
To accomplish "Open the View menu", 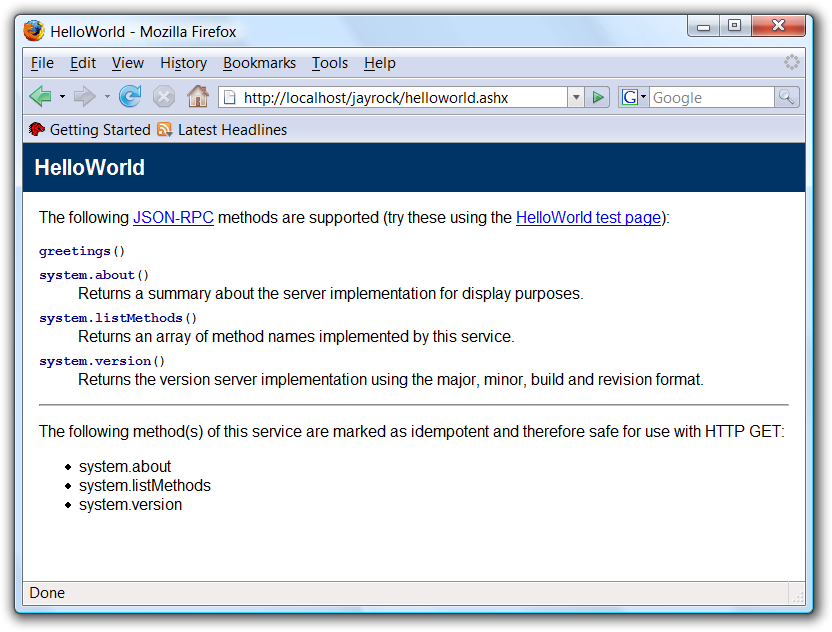I will [x=127, y=63].
